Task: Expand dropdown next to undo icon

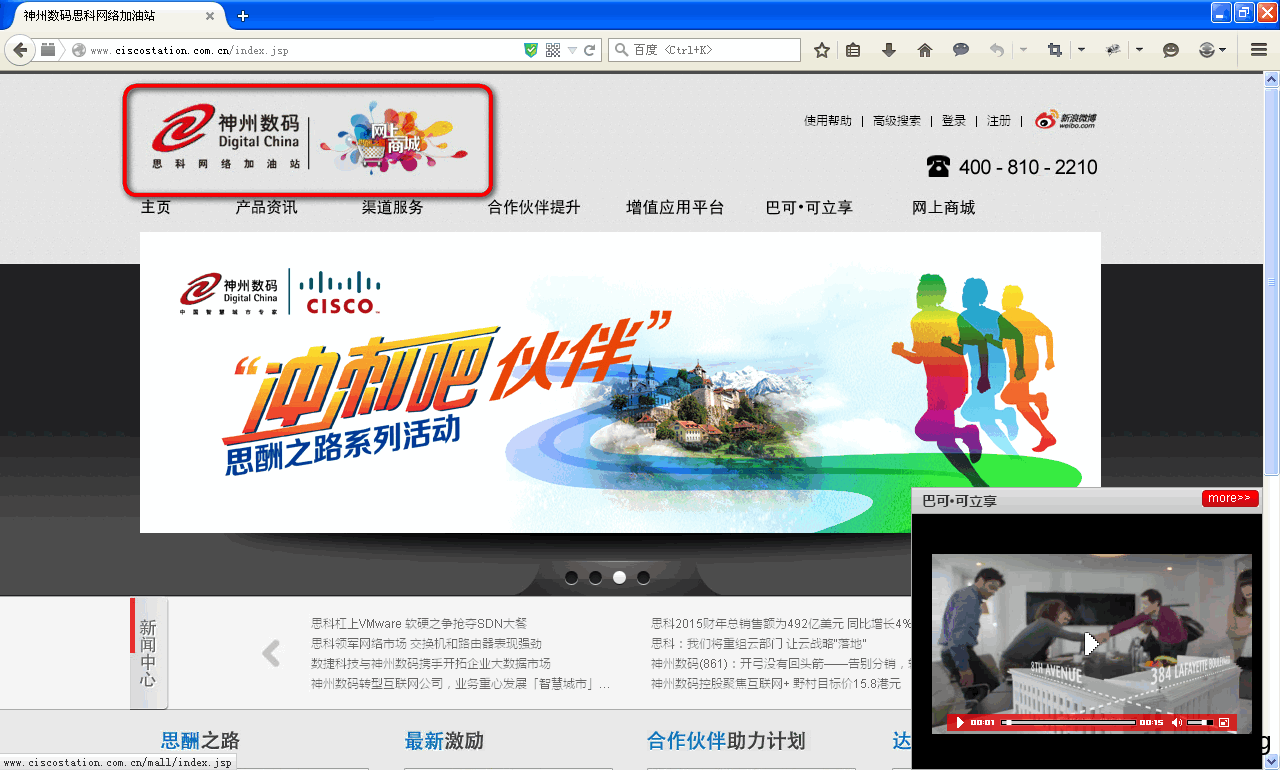Action: pyautogui.click(x=1023, y=50)
